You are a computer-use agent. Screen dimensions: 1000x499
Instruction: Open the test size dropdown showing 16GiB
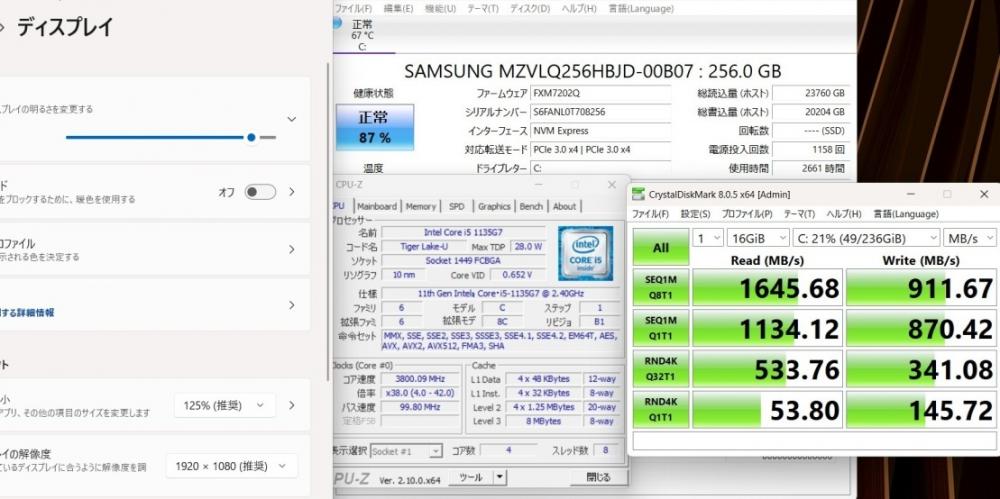[758, 238]
